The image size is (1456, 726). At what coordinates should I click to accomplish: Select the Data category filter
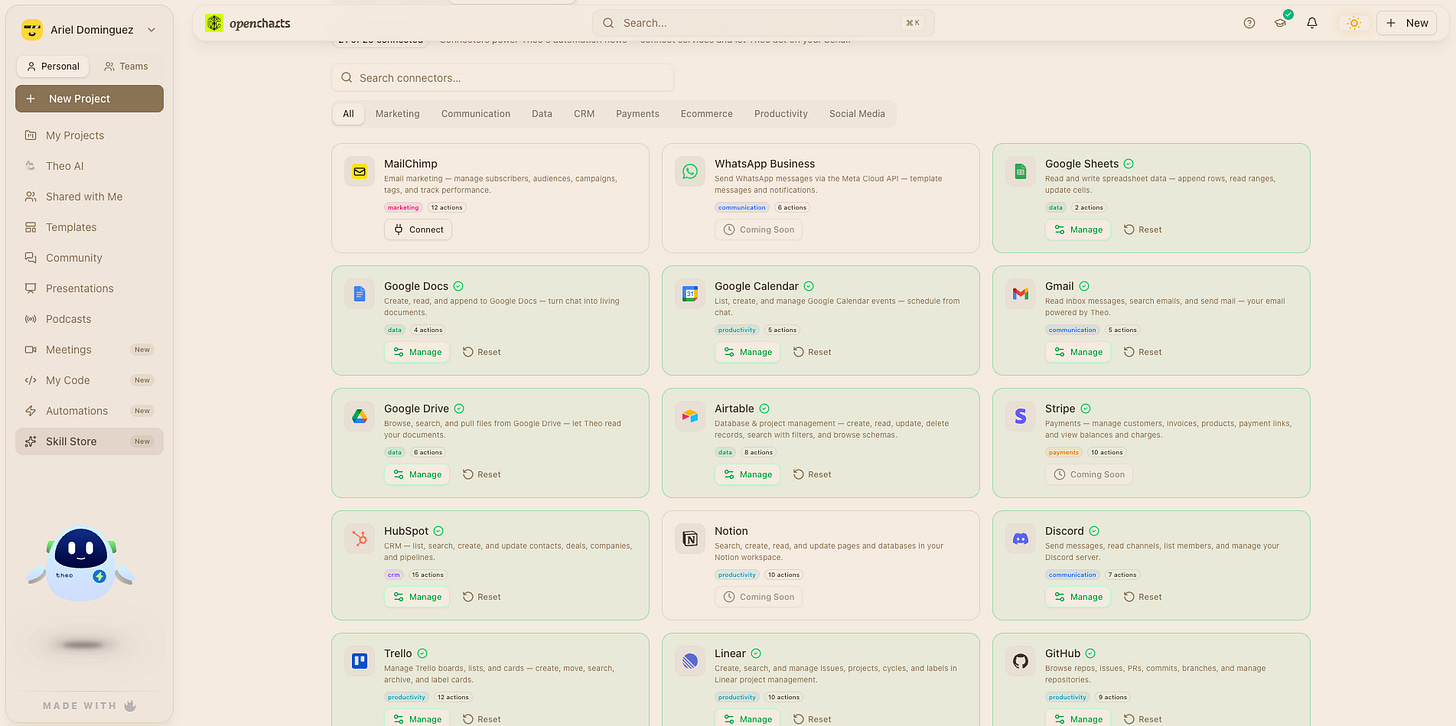pyautogui.click(x=542, y=114)
